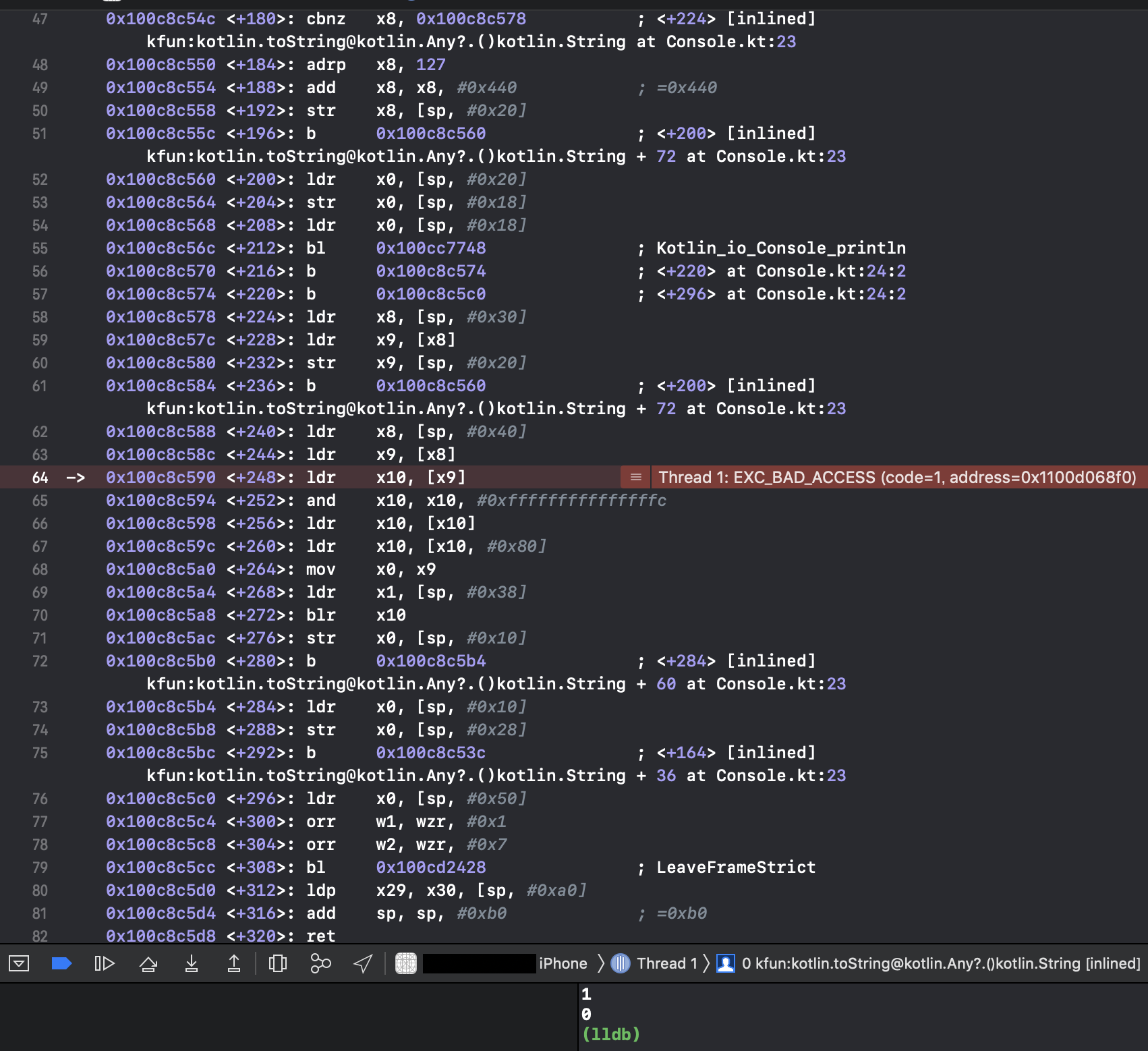Click the Kotlin_io_Console_println symbol comment
The image size is (1148, 1051).
(780, 248)
